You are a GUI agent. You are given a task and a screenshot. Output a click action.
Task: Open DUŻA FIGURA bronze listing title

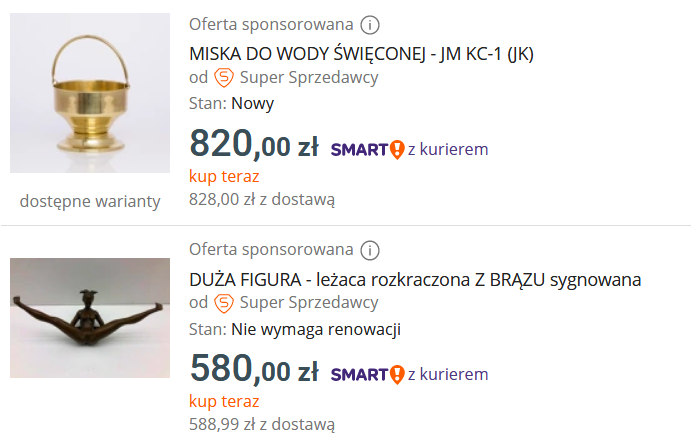tap(415, 280)
